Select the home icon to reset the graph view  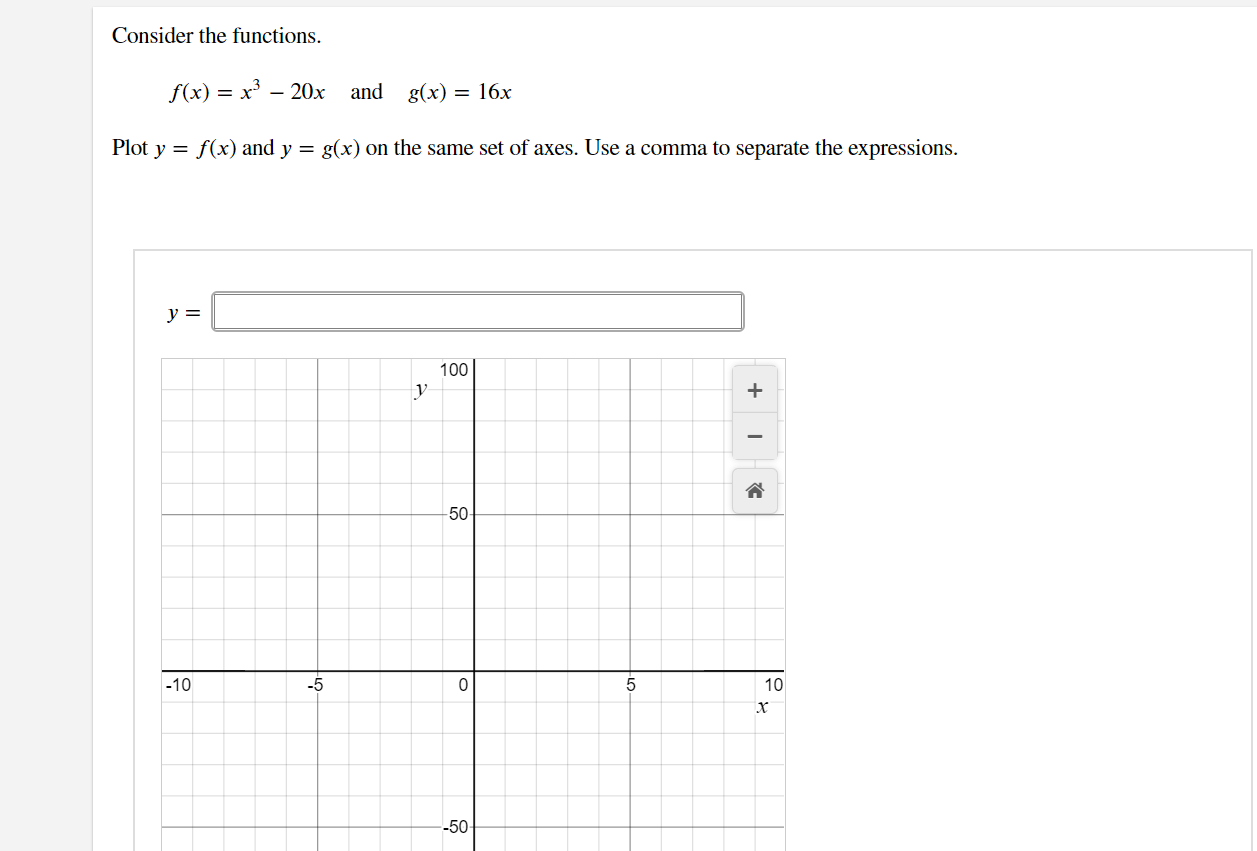point(754,489)
